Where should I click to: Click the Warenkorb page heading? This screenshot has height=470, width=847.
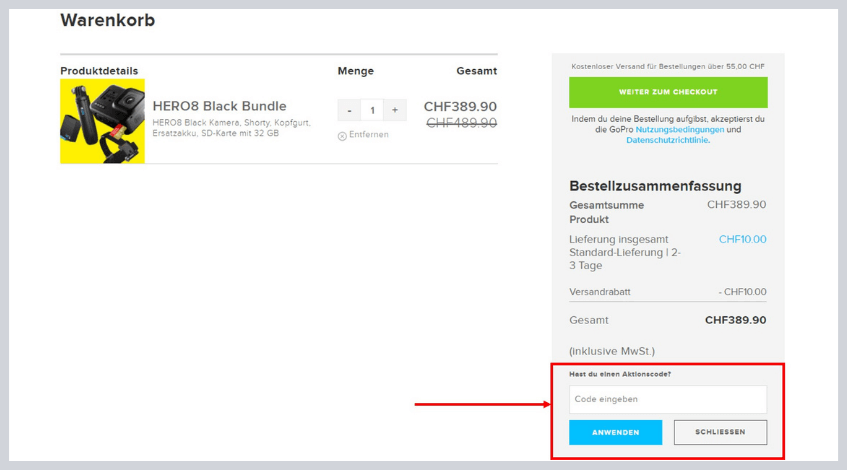click(x=107, y=21)
